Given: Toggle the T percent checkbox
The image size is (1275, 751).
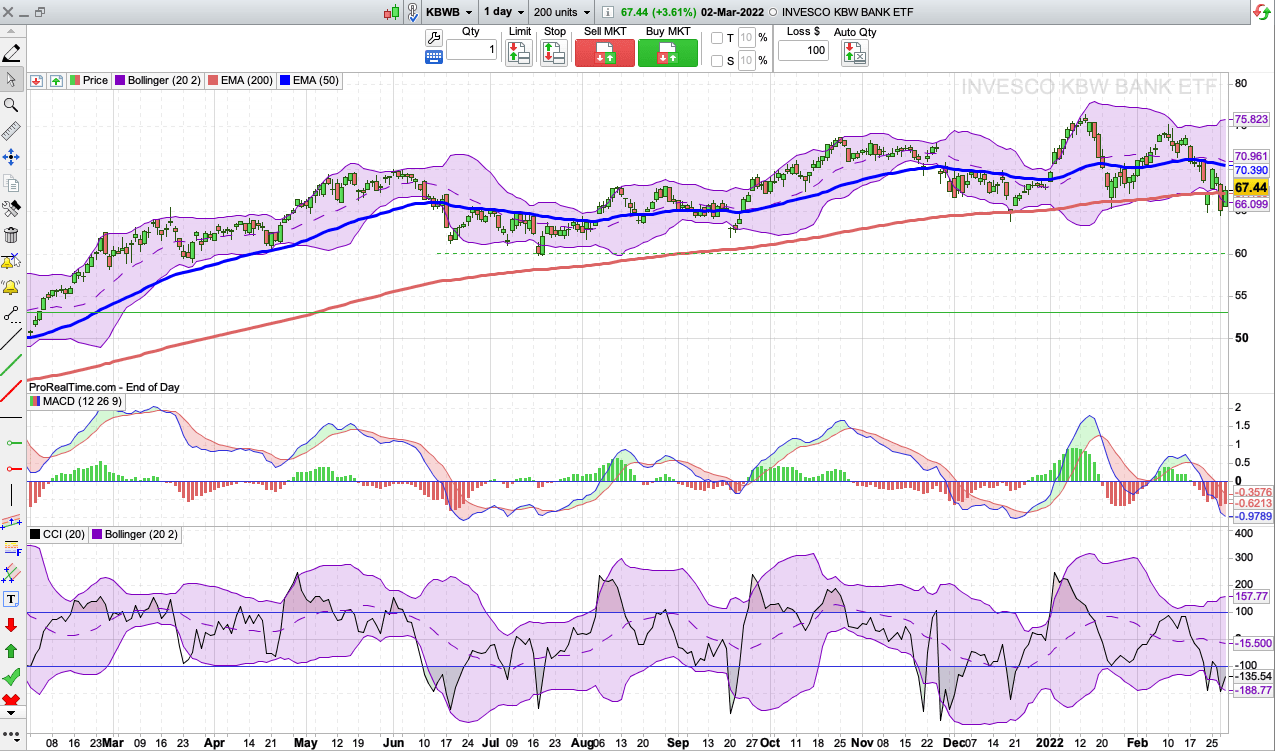Looking at the screenshot, I should click(x=716, y=38).
